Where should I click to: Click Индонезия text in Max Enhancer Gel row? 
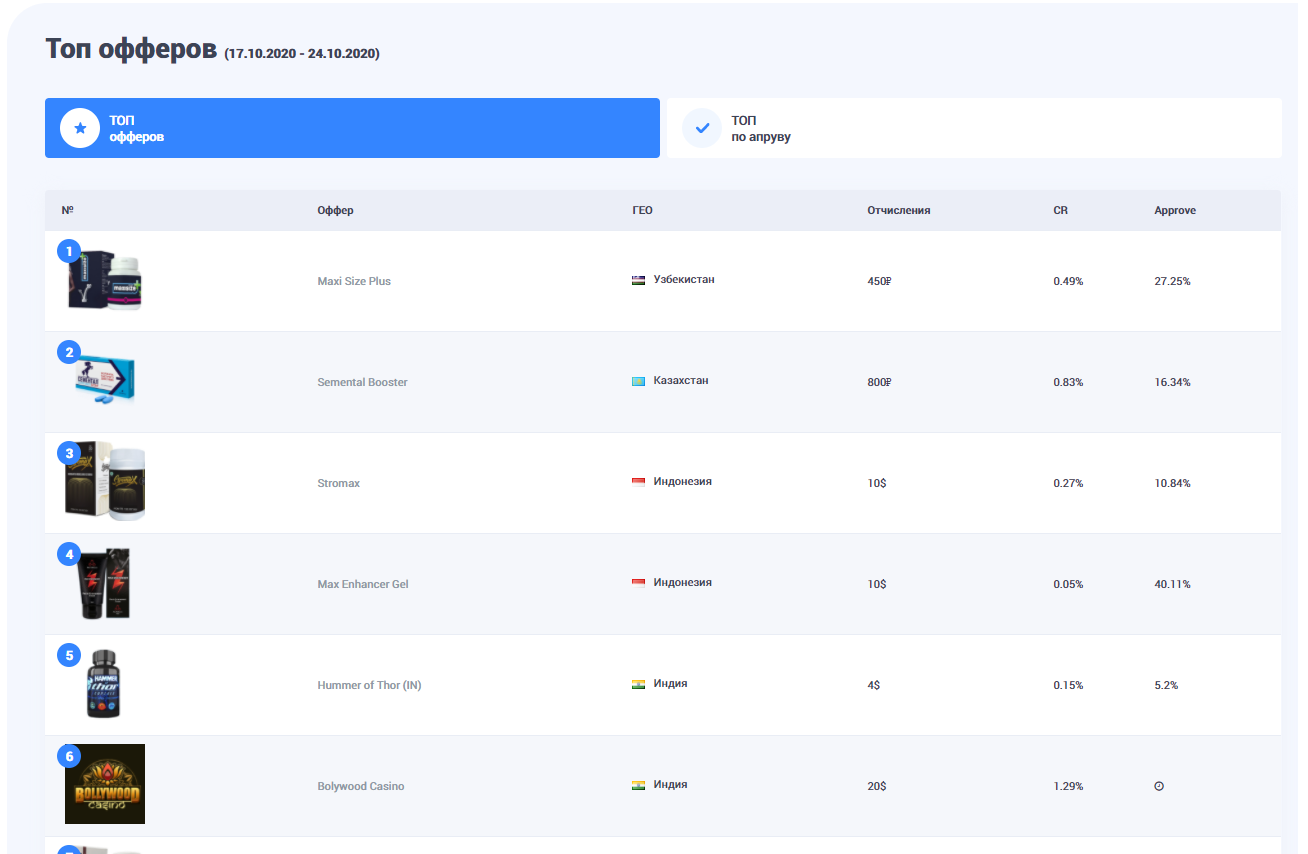click(x=683, y=582)
